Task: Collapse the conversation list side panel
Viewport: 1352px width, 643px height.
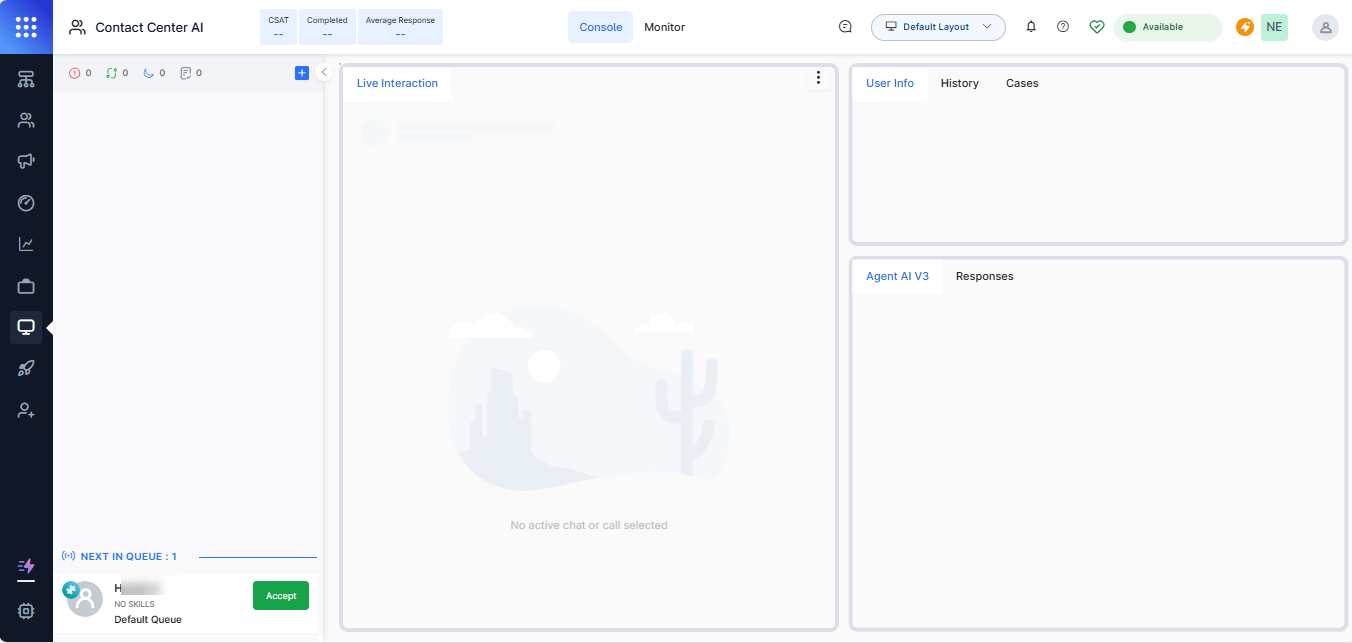Action: pyautogui.click(x=324, y=72)
